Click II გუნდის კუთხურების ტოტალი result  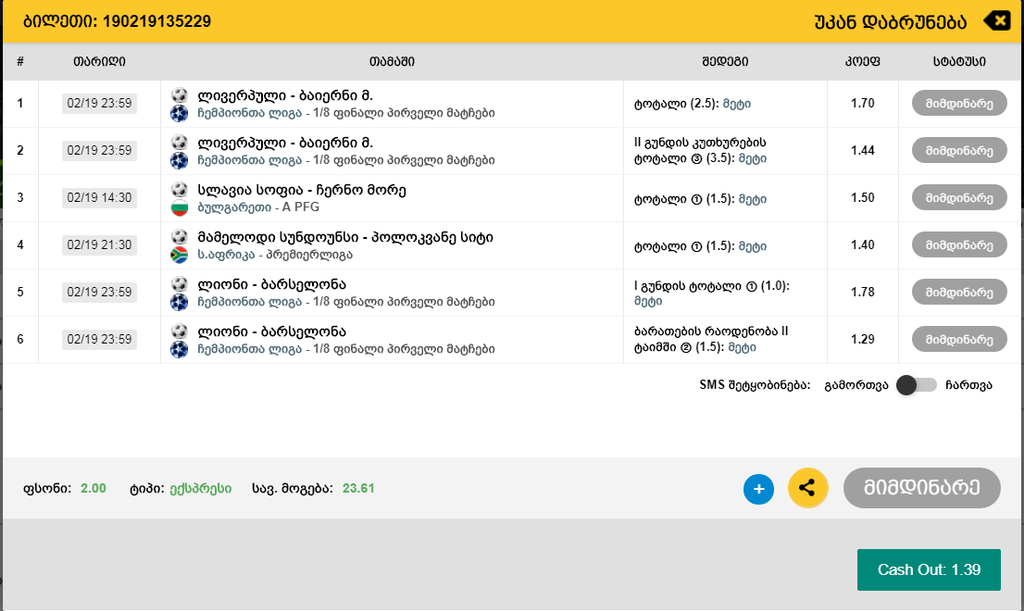tap(700, 150)
